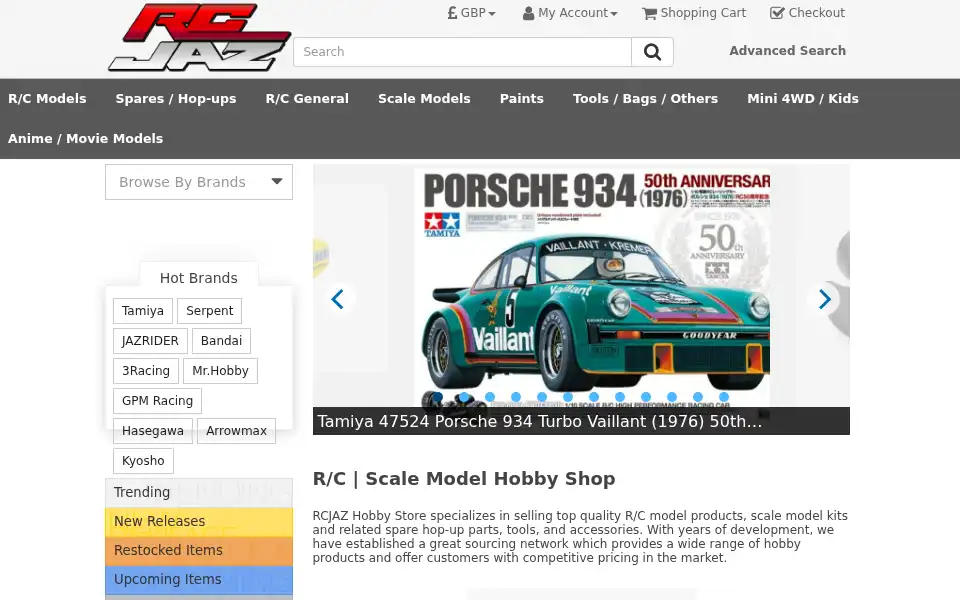The width and height of the screenshot is (960, 600).
Task: Click the Advanced Search link
Action: click(787, 51)
